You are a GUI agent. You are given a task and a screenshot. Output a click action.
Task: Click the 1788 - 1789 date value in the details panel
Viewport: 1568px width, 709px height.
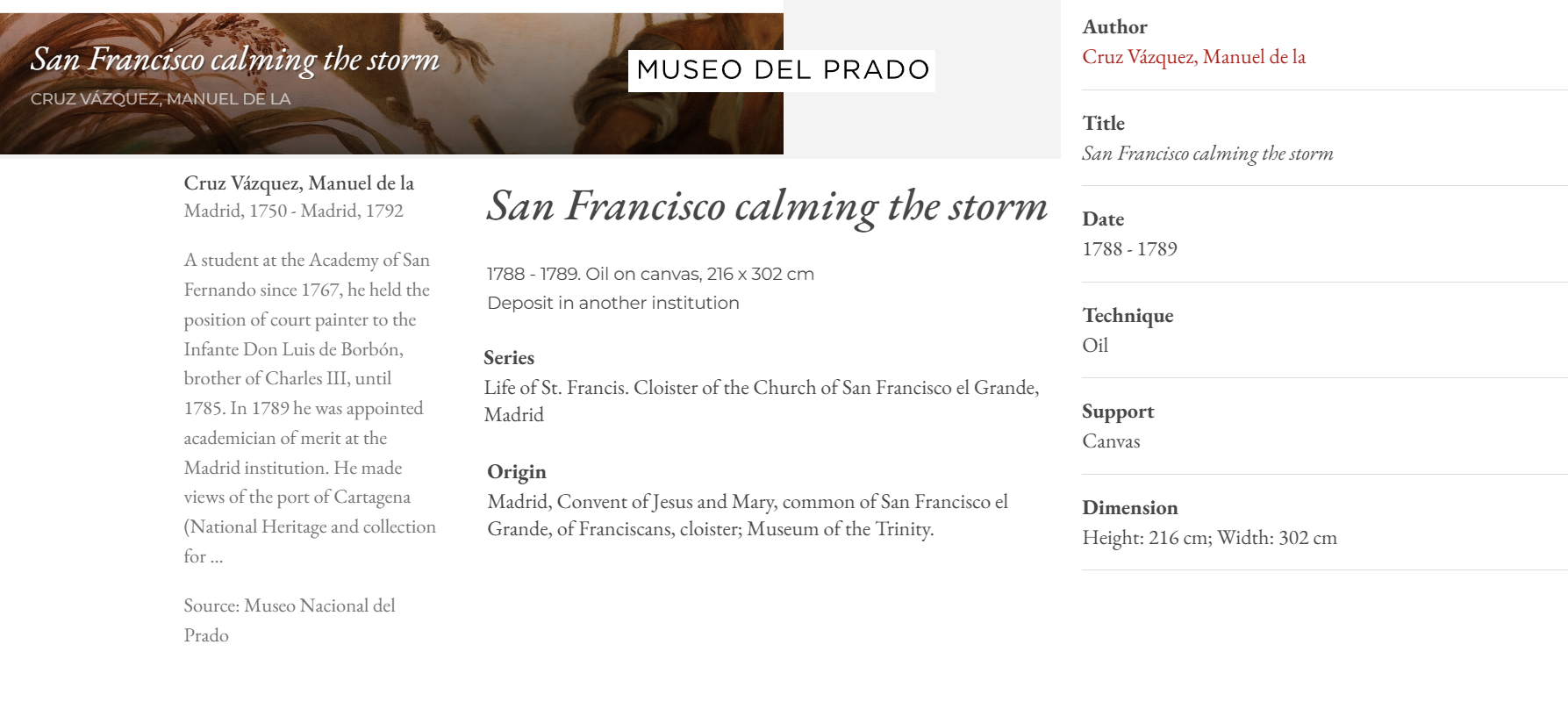[1129, 249]
